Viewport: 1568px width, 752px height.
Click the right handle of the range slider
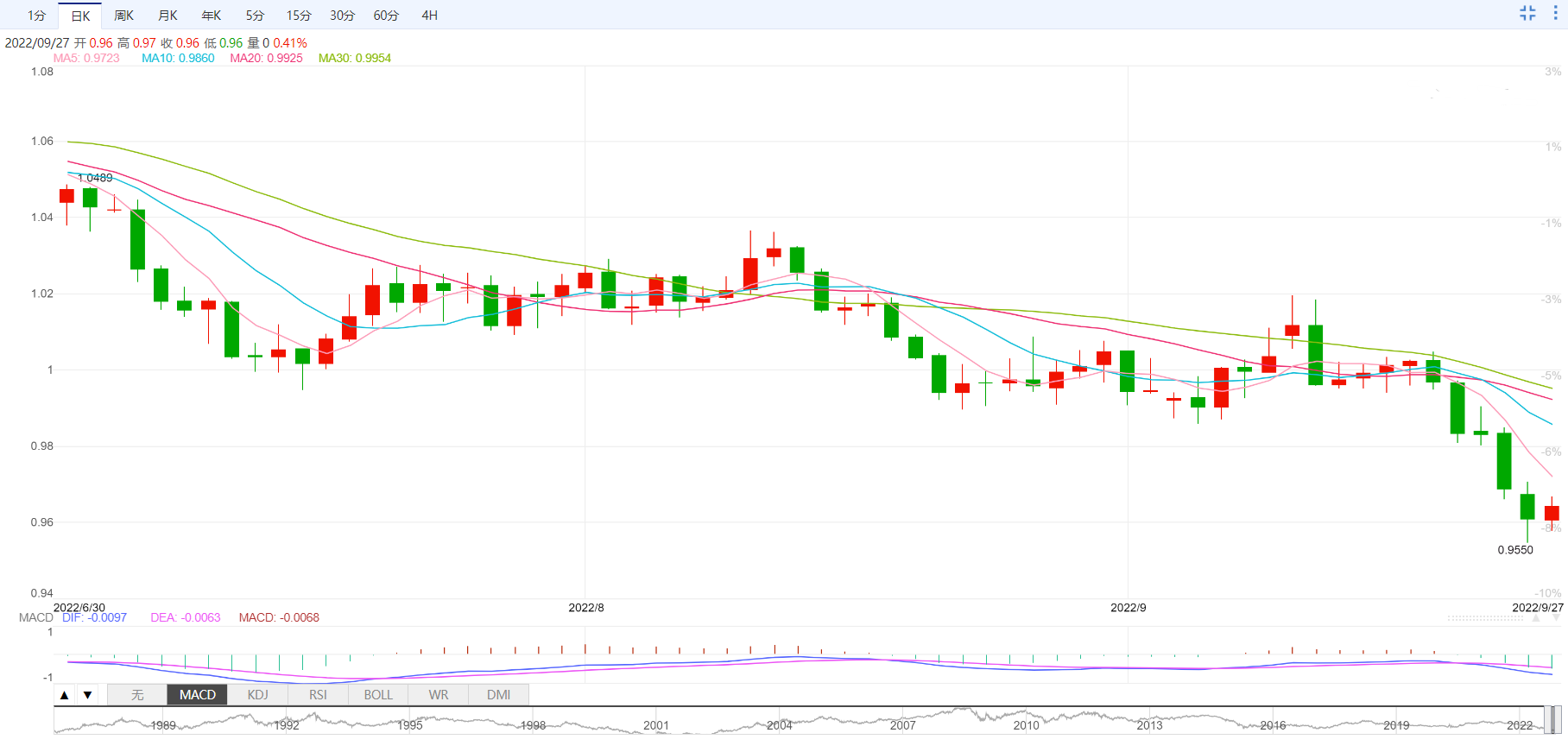click(1559, 720)
